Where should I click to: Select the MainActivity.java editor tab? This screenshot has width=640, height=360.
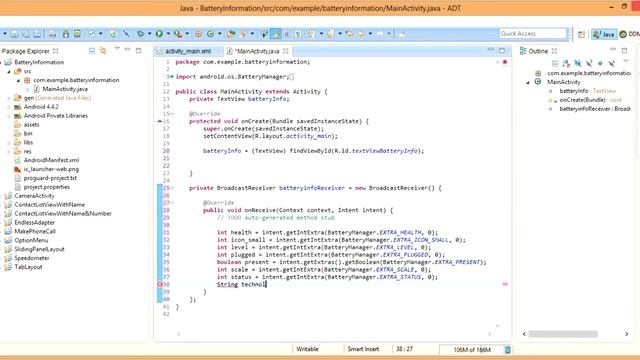[x=257, y=51]
